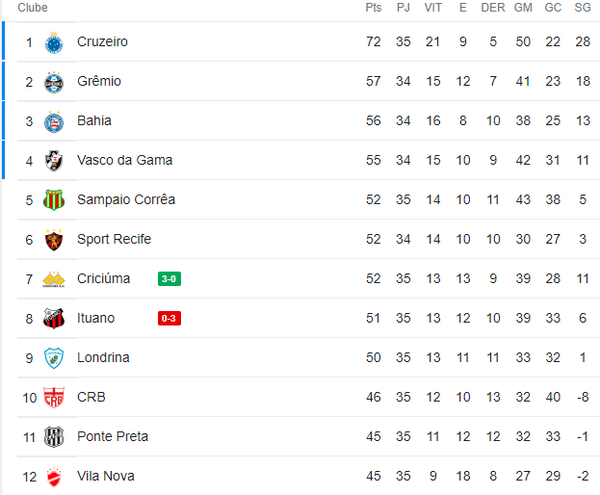The width and height of the screenshot is (600, 495).
Task: Click the Sport Recife crest icon
Action: 54,240
